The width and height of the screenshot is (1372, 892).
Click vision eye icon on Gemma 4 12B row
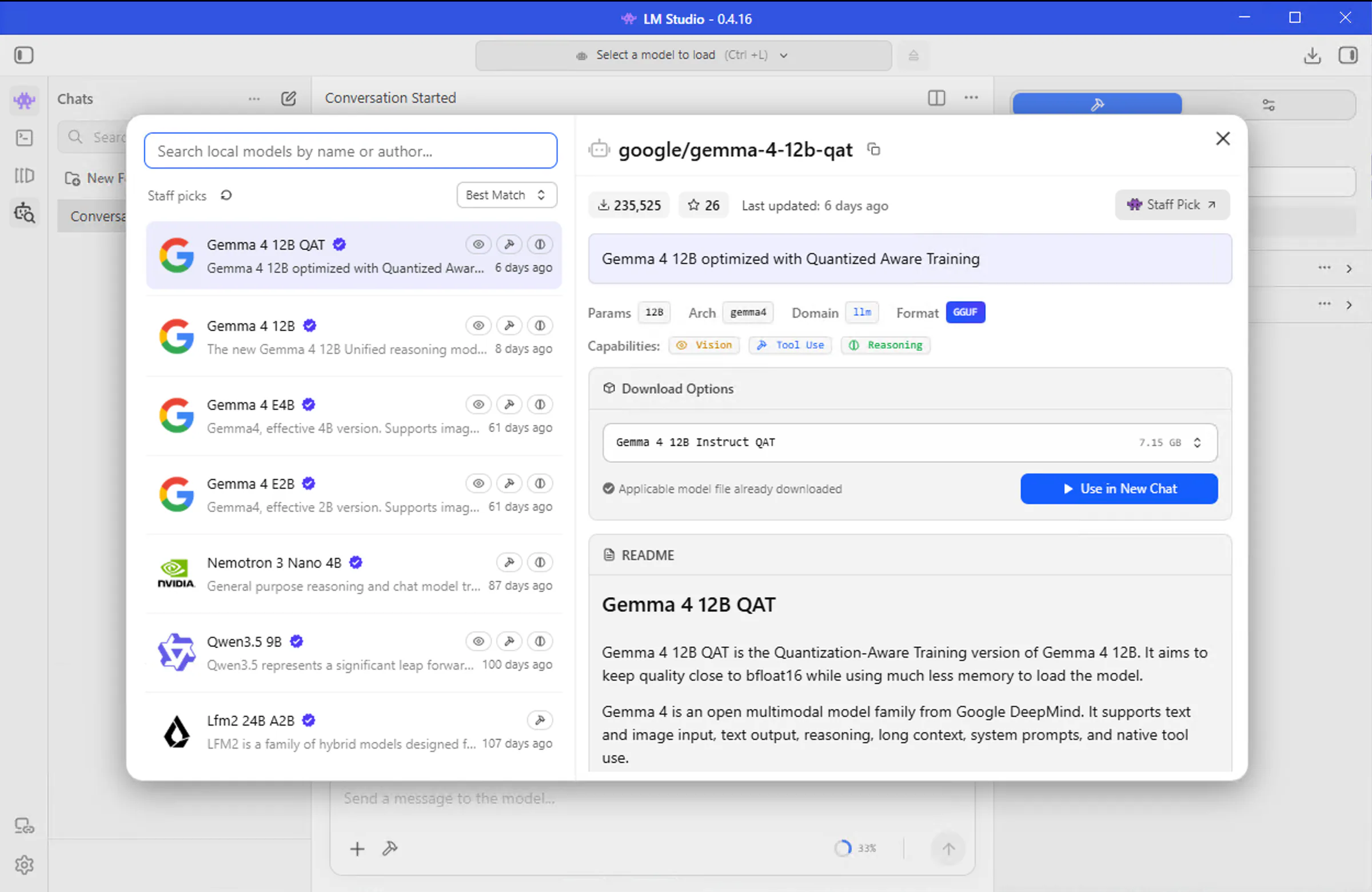click(x=478, y=326)
